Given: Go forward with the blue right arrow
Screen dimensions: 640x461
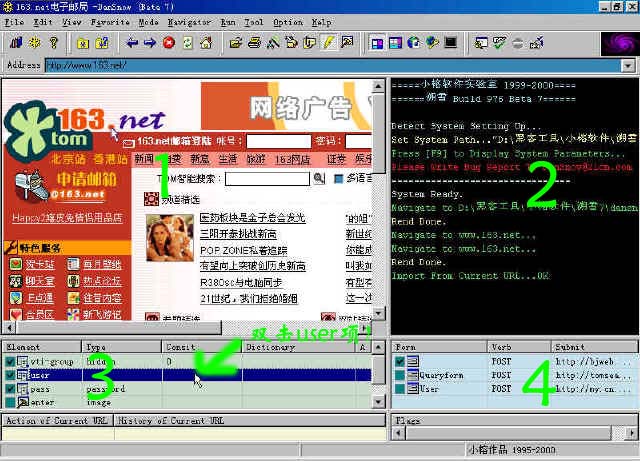Looking at the screenshot, I should pos(150,42).
